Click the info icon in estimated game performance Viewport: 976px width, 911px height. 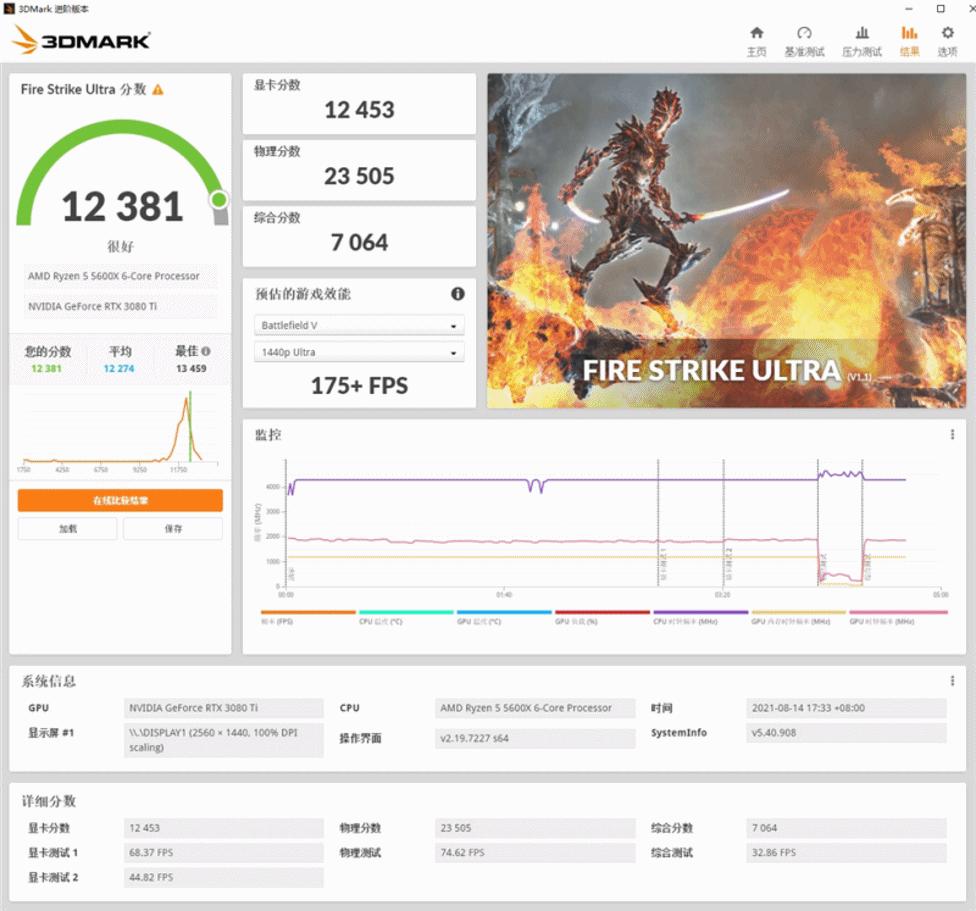[458, 294]
